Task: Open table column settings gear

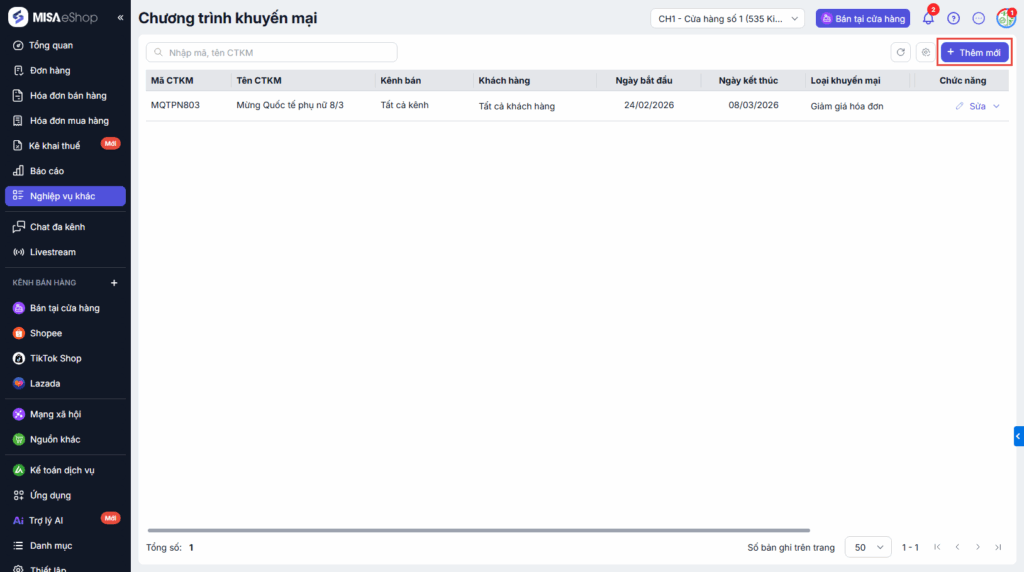Action: [925, 52]
